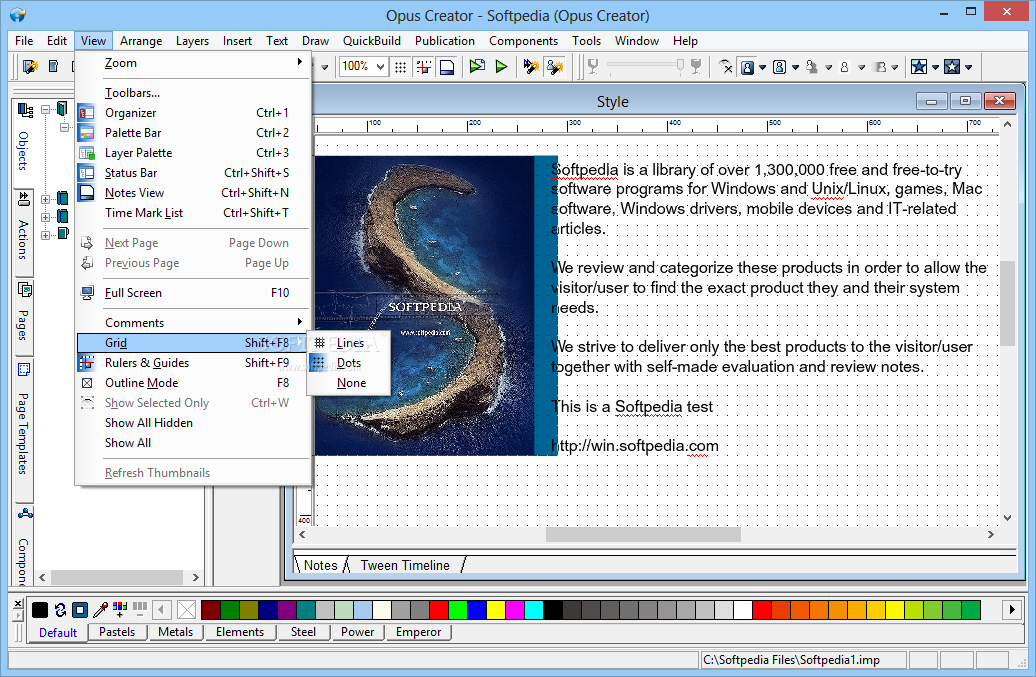Click the green play preview button
This screenshot has height=677, width=1036.
tap(501, 67)
